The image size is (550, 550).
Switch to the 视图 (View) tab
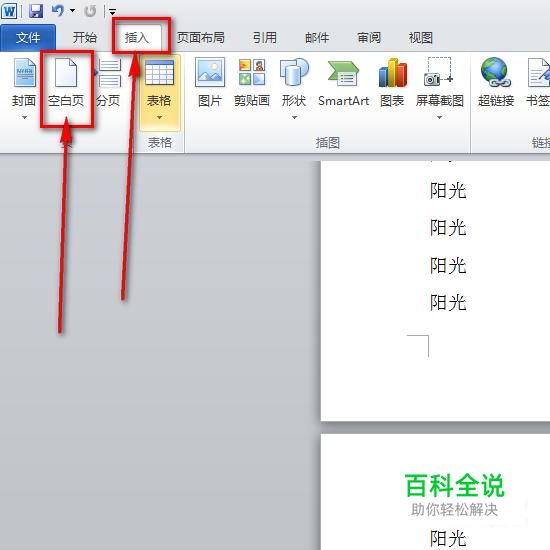pos(421,38)
